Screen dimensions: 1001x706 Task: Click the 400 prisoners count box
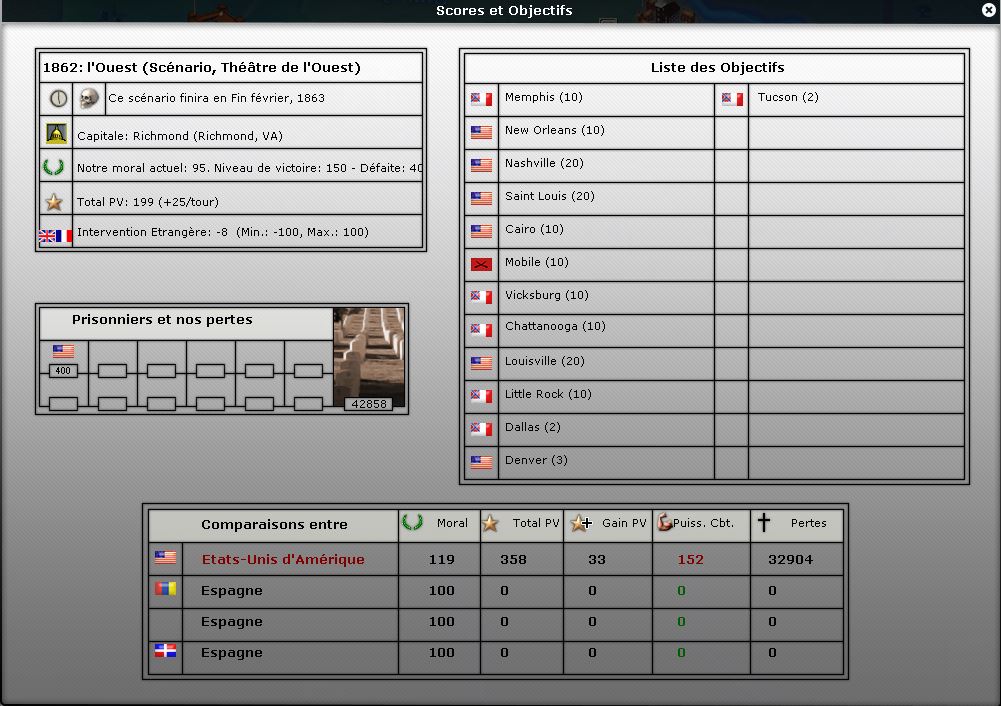point(63,371)
